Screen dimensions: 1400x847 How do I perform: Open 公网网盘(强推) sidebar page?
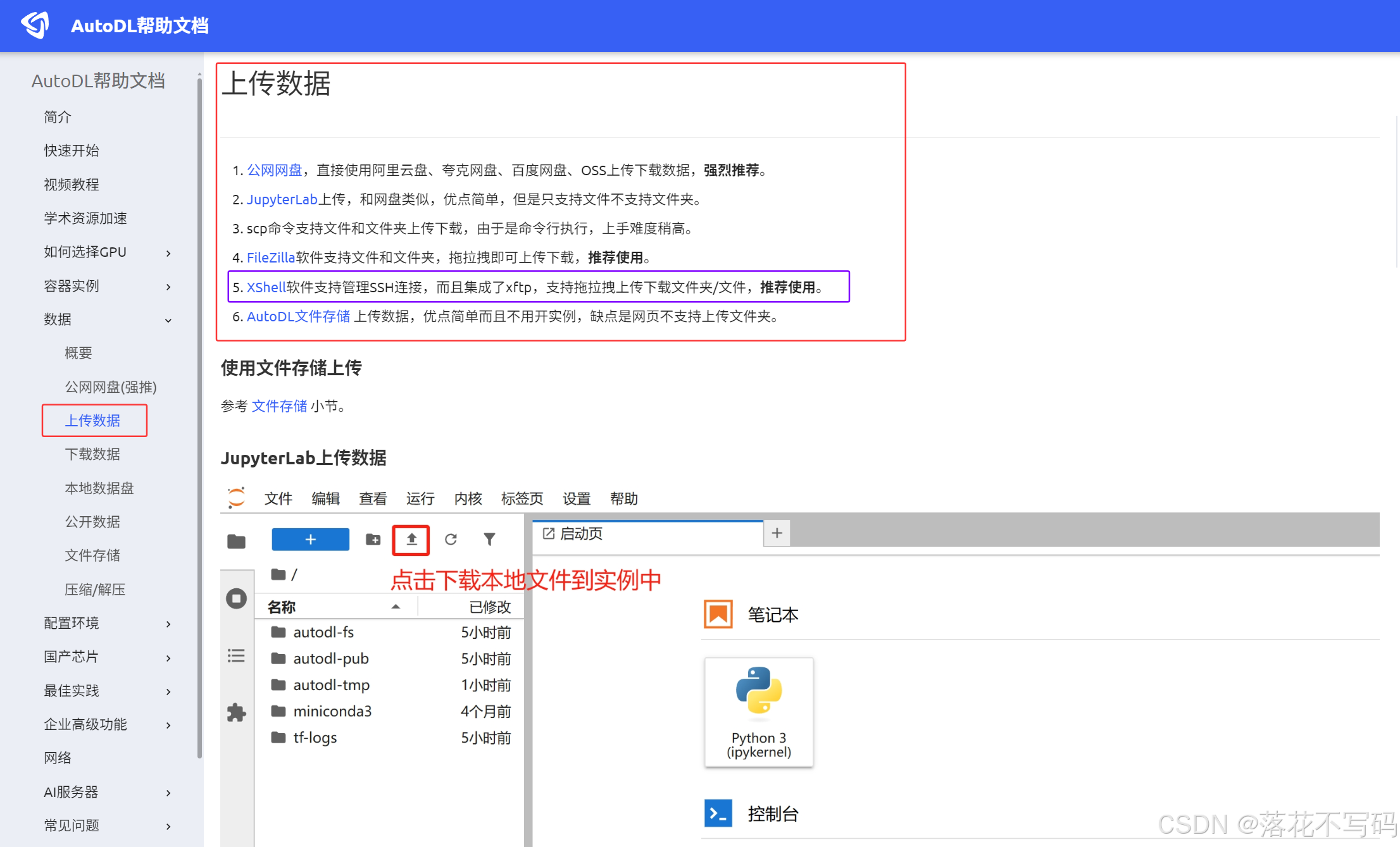pyautogui.click(x=111, y=387)
